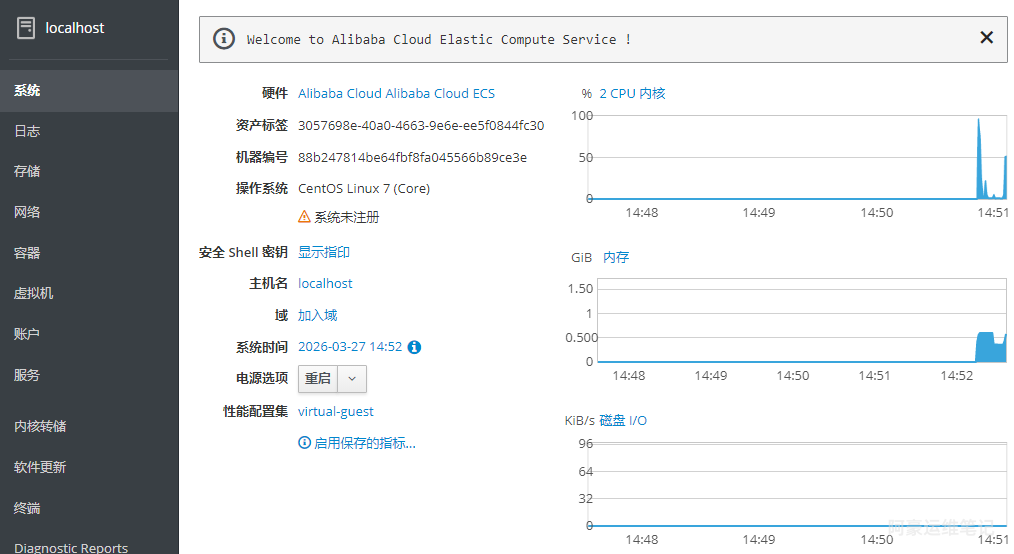Click the info icon in welcome banner
The height and width of the screenshot is (554, 1014).
224,39
